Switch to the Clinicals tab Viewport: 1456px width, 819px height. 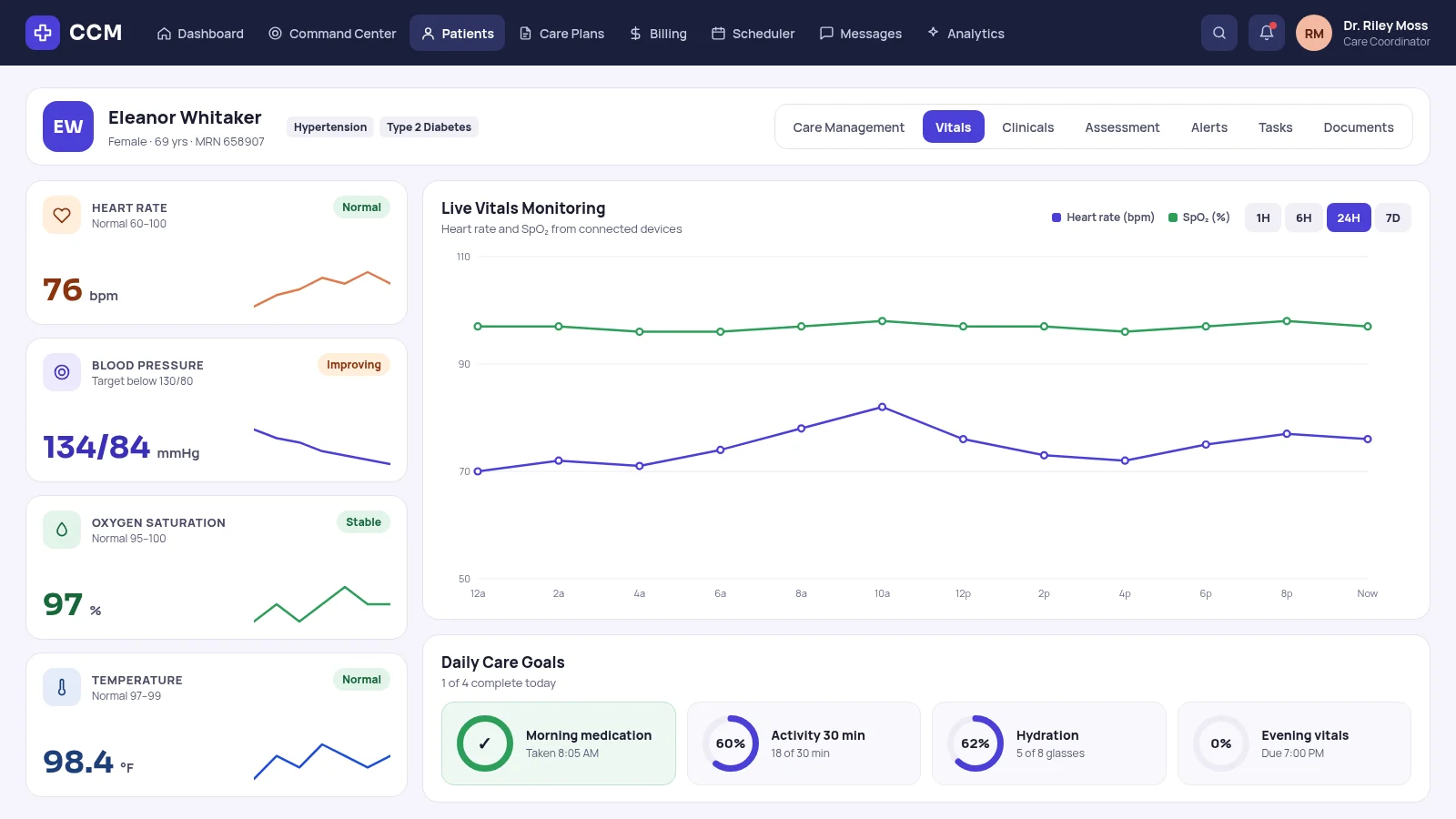pos(1028,127)
